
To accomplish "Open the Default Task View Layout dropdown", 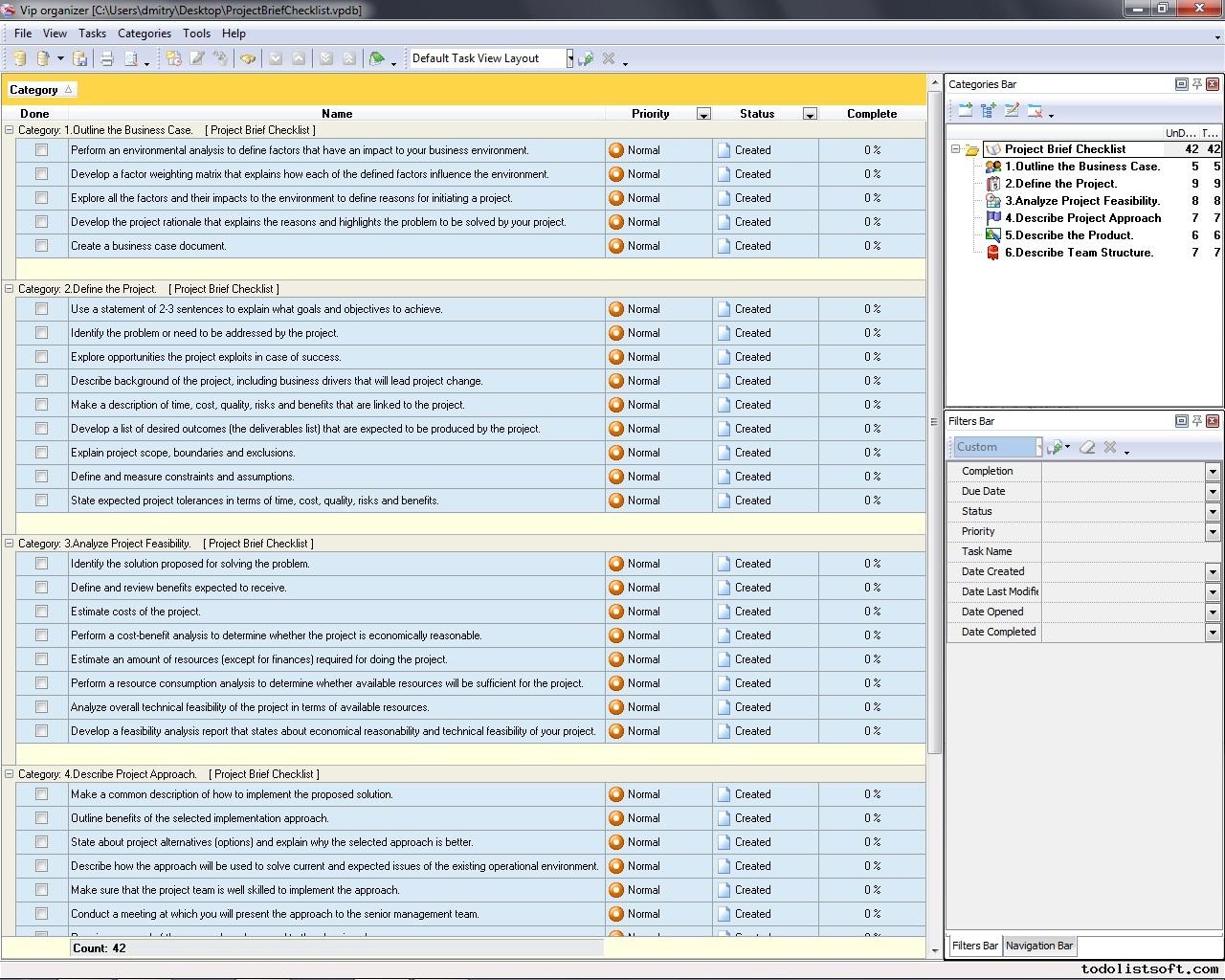I will coord(569,58).
